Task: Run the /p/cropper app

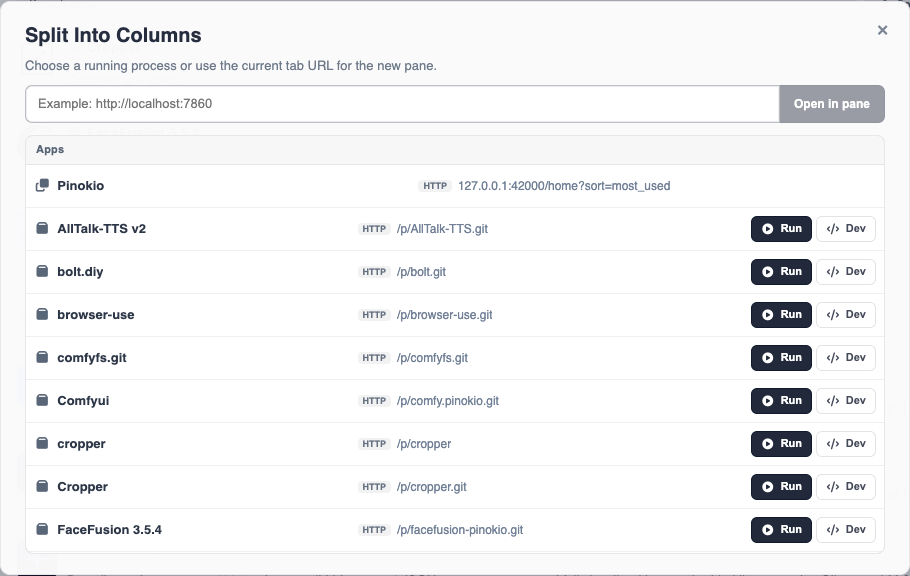Action: 781,444
